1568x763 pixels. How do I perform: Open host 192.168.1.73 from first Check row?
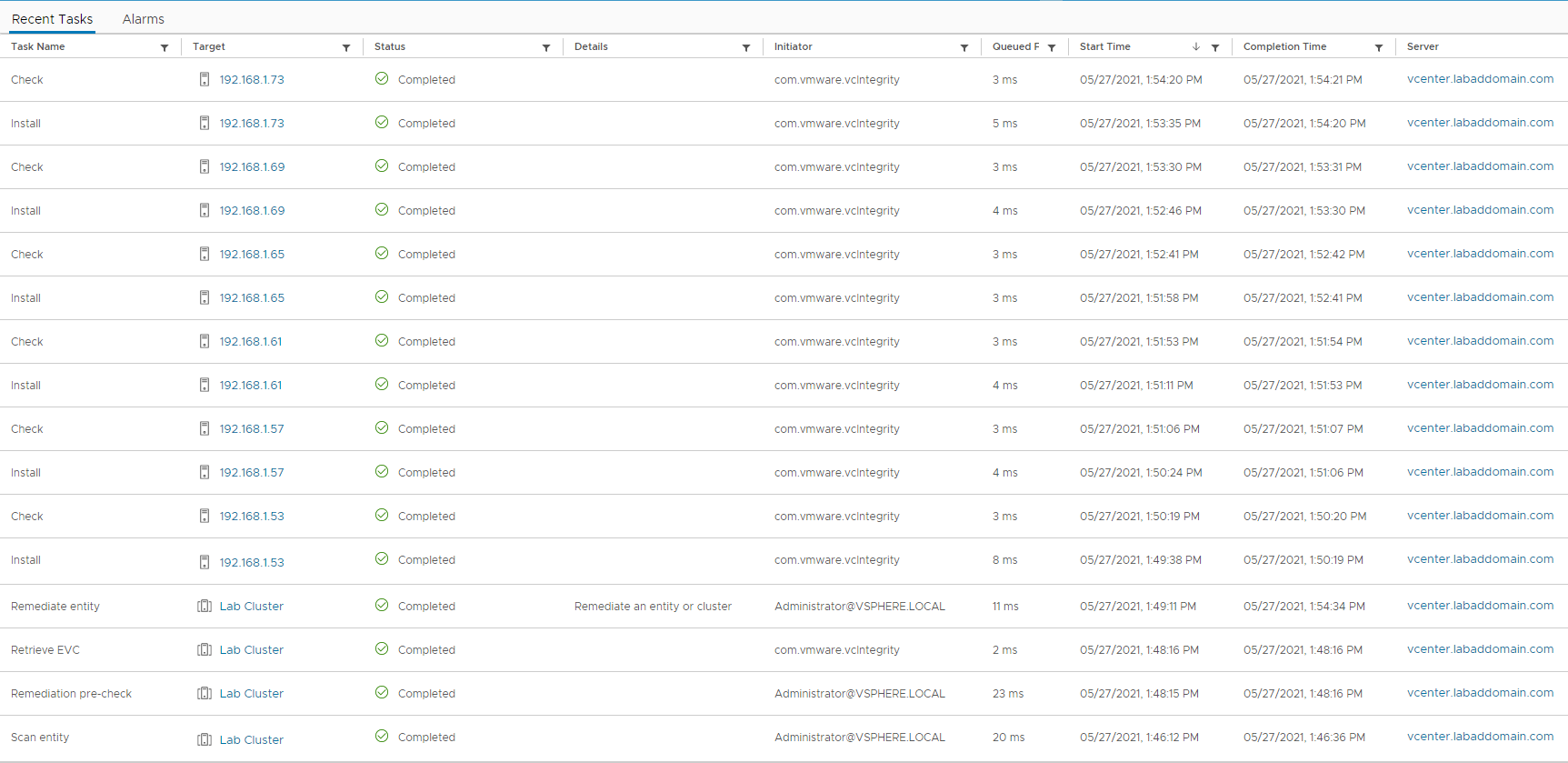tap(252, 80)
